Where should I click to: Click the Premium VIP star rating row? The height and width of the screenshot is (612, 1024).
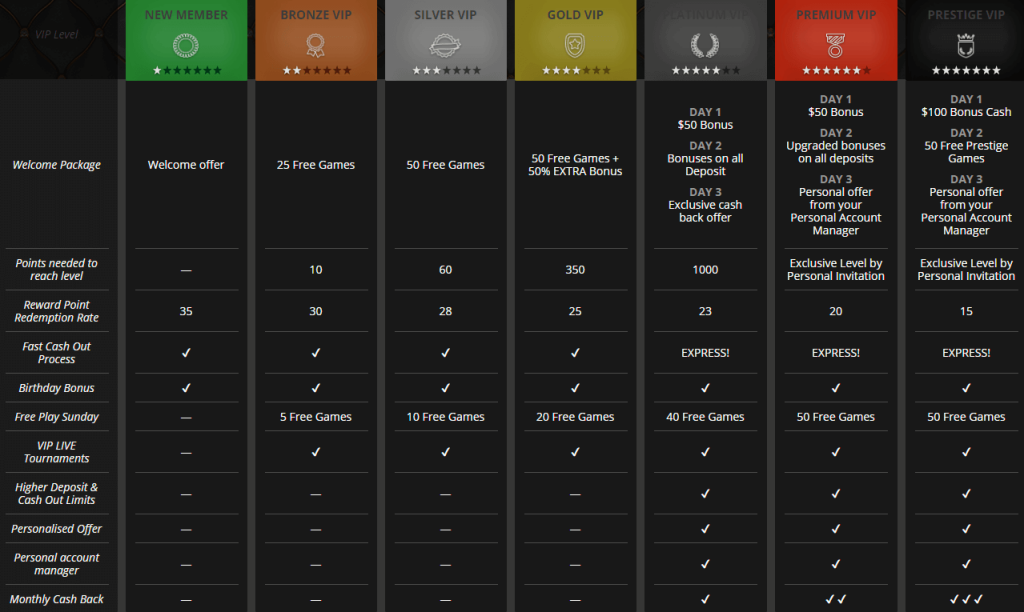click(x=837, y=71)
